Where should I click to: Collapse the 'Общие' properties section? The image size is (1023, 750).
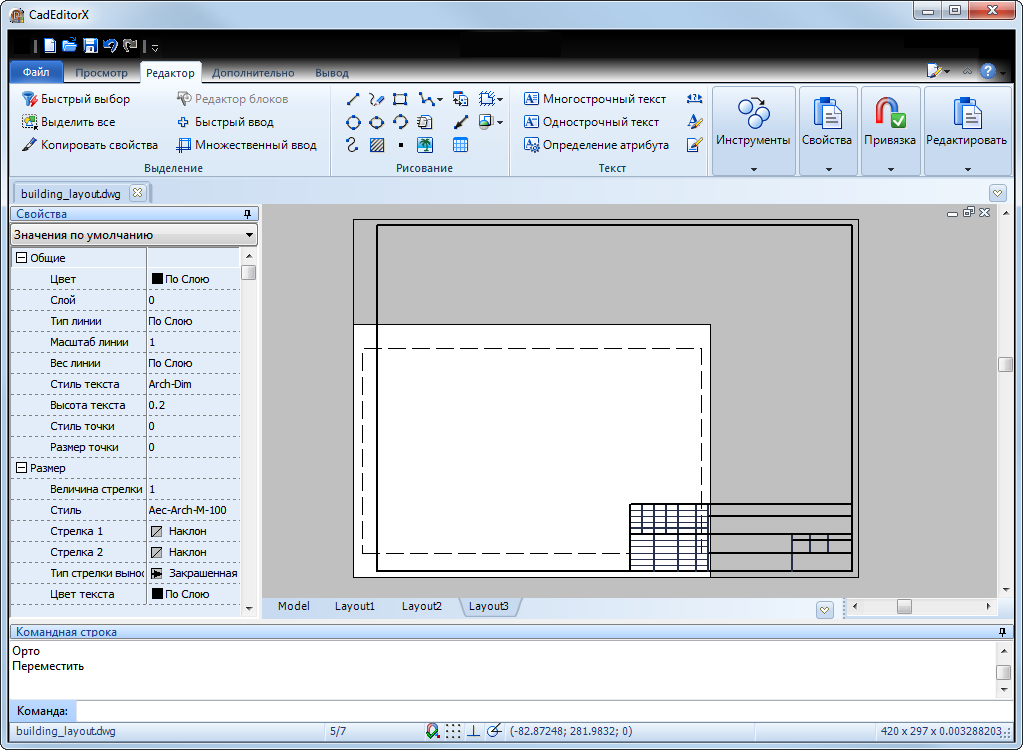click(x=21, y=258)
